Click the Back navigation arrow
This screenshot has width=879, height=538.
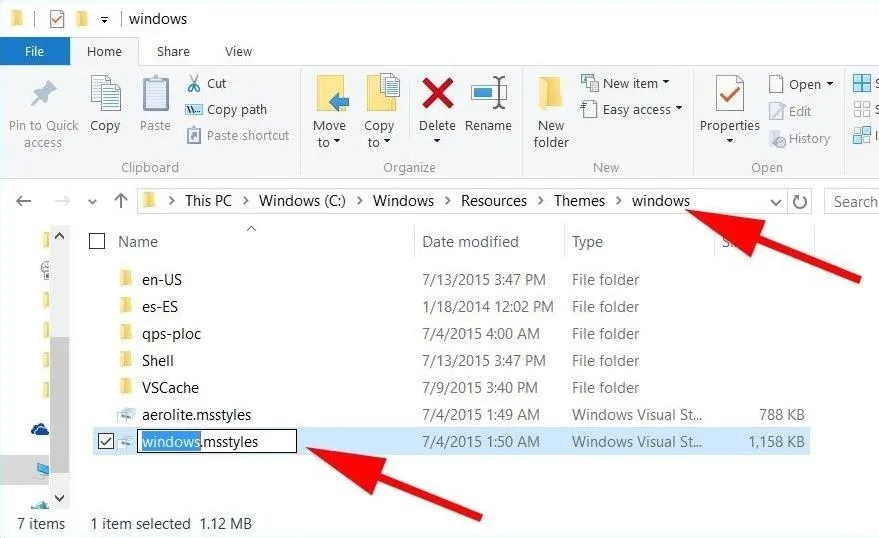point(24,201)
